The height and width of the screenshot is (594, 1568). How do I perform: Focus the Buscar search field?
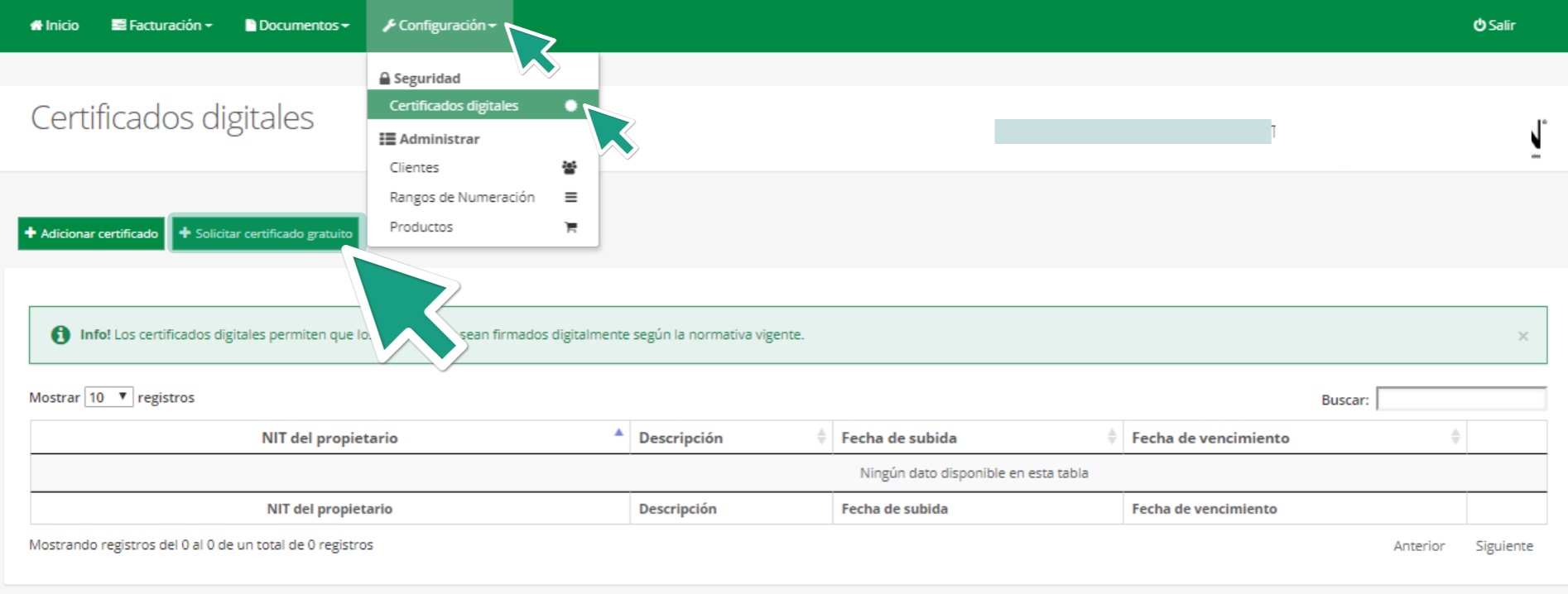click(1461, 399)
